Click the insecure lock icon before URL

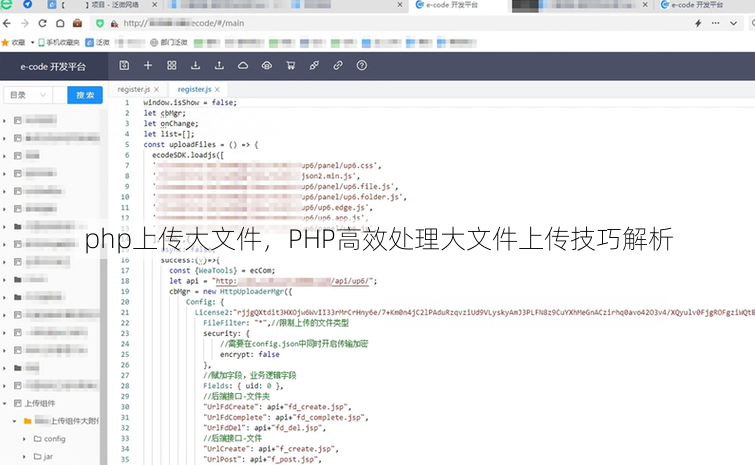[114, 24]
